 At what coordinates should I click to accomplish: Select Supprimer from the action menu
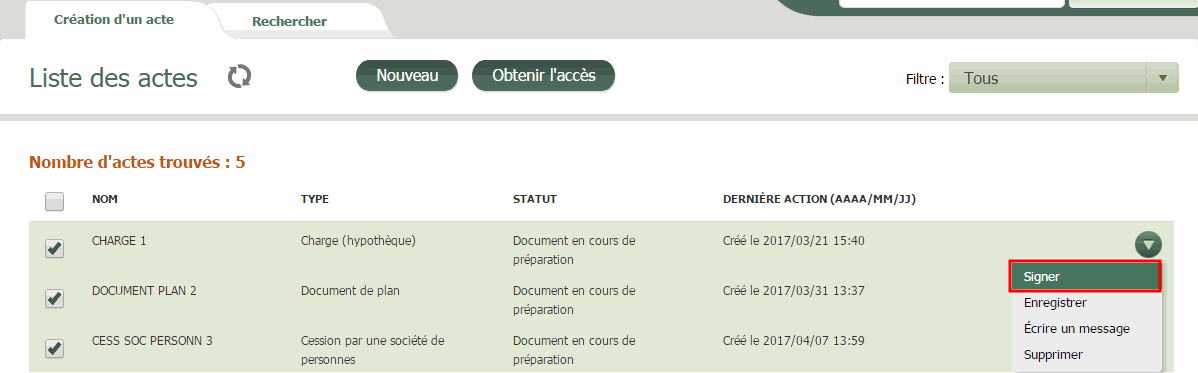point(1053,355)
